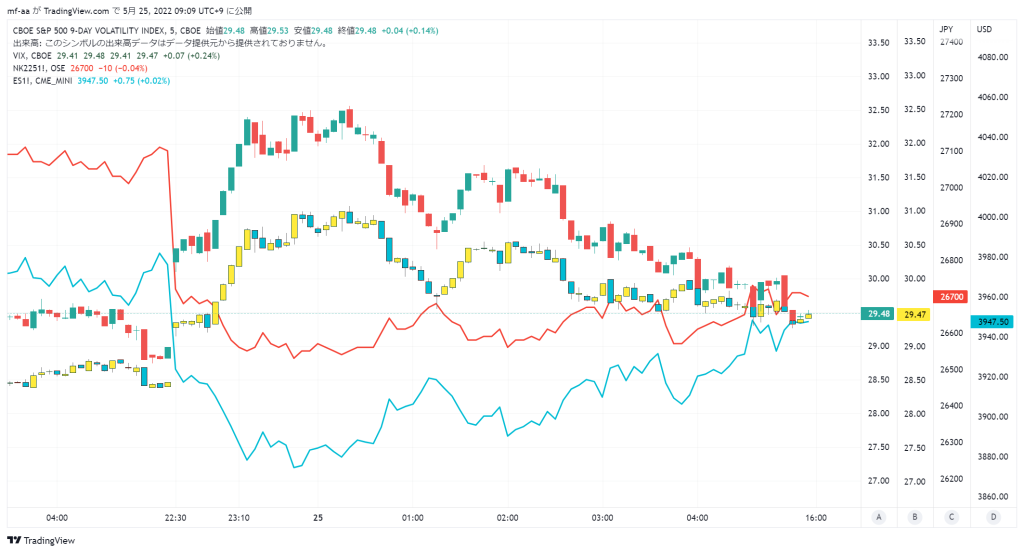
Task: Click the USD currency label above the scale
Action: [984, 29]
